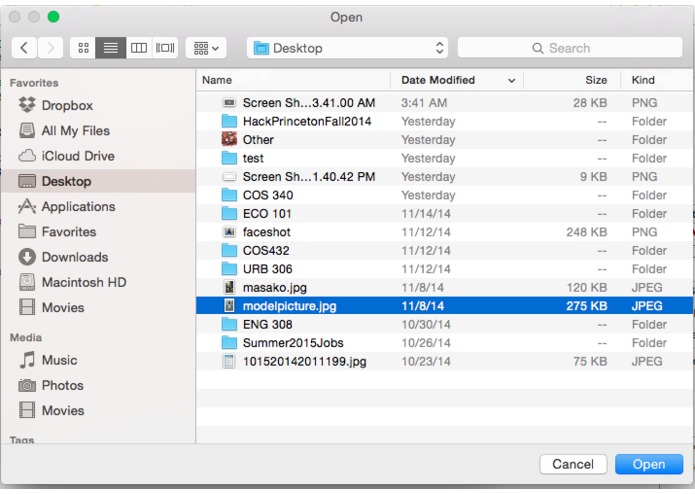Select the test folder
695x494 pixels.
pos(445,158)
